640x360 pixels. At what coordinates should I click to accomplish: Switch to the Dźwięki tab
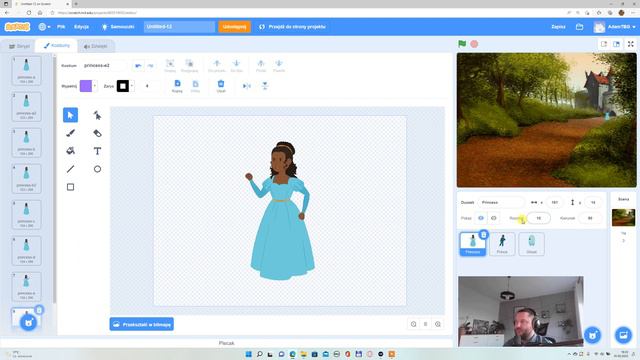click(x=96, y=47)
